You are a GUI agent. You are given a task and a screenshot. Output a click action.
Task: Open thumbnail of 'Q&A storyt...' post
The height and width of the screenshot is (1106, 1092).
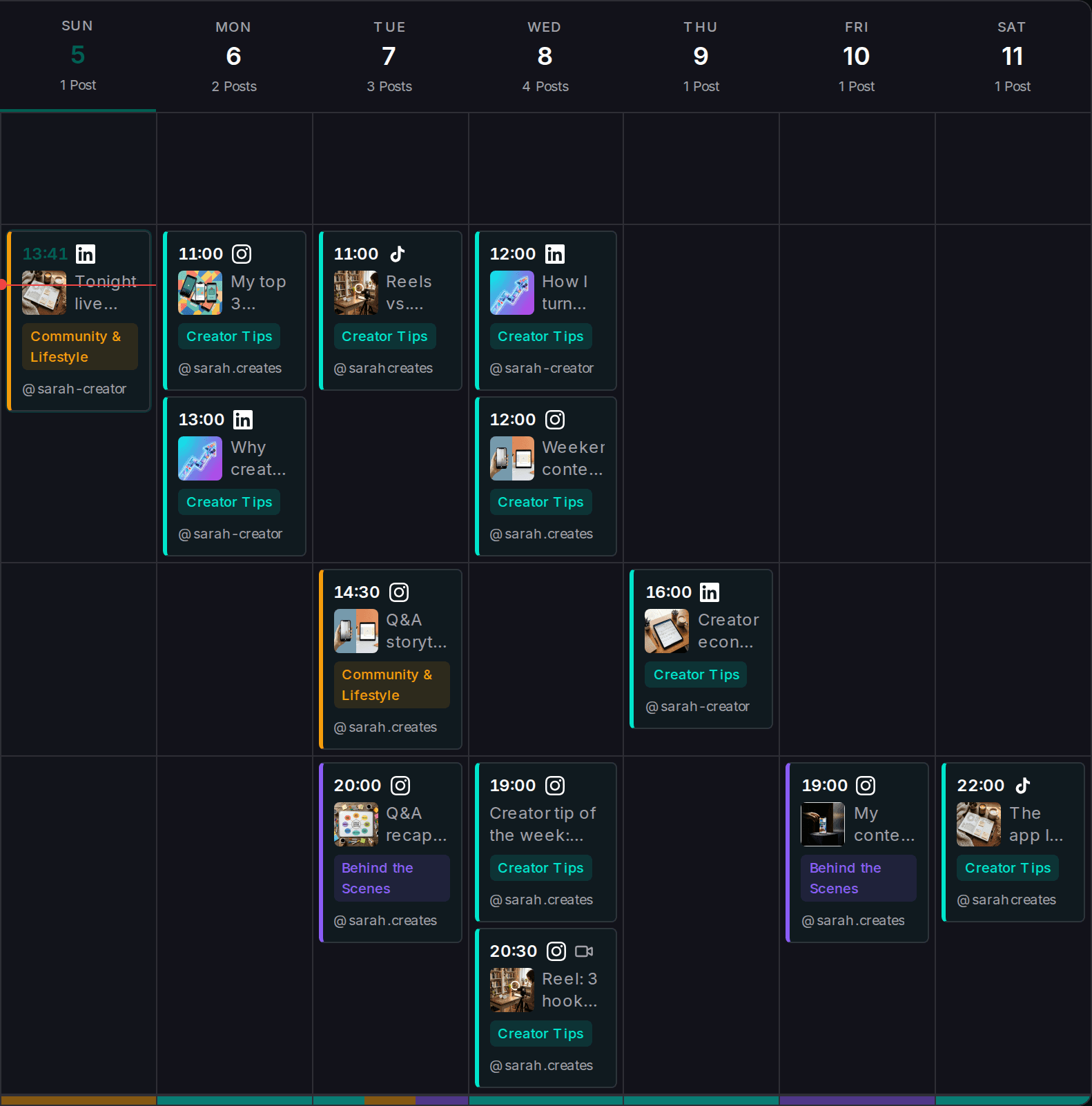coord(356,631)
